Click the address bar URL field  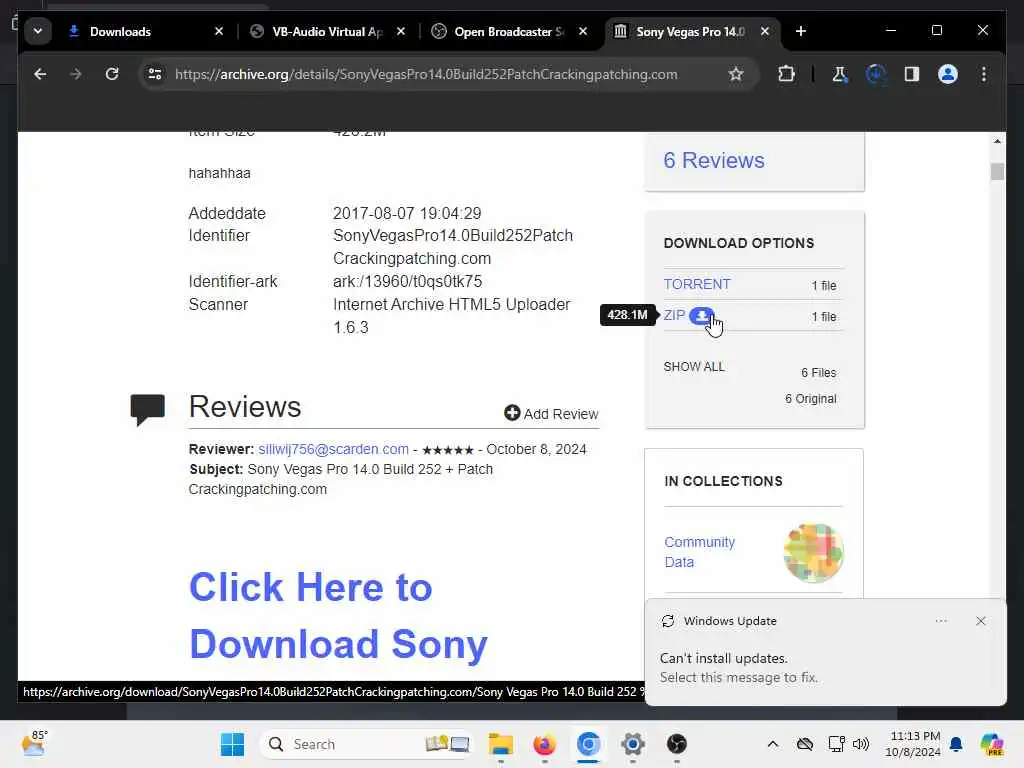click(x=426, y=74)
